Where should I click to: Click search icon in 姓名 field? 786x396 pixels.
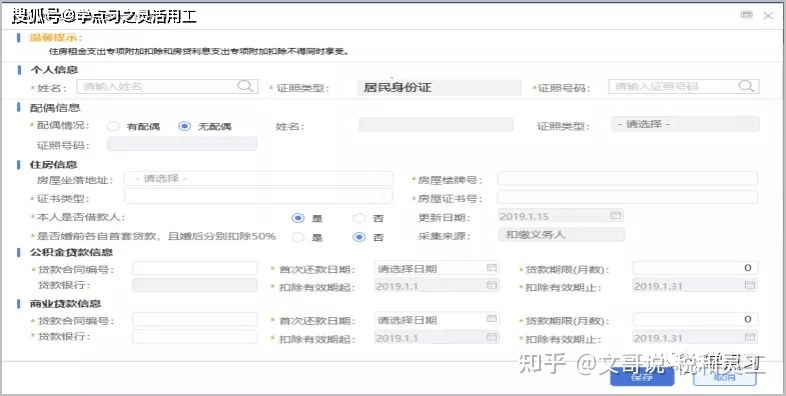(x=245, y=86)
